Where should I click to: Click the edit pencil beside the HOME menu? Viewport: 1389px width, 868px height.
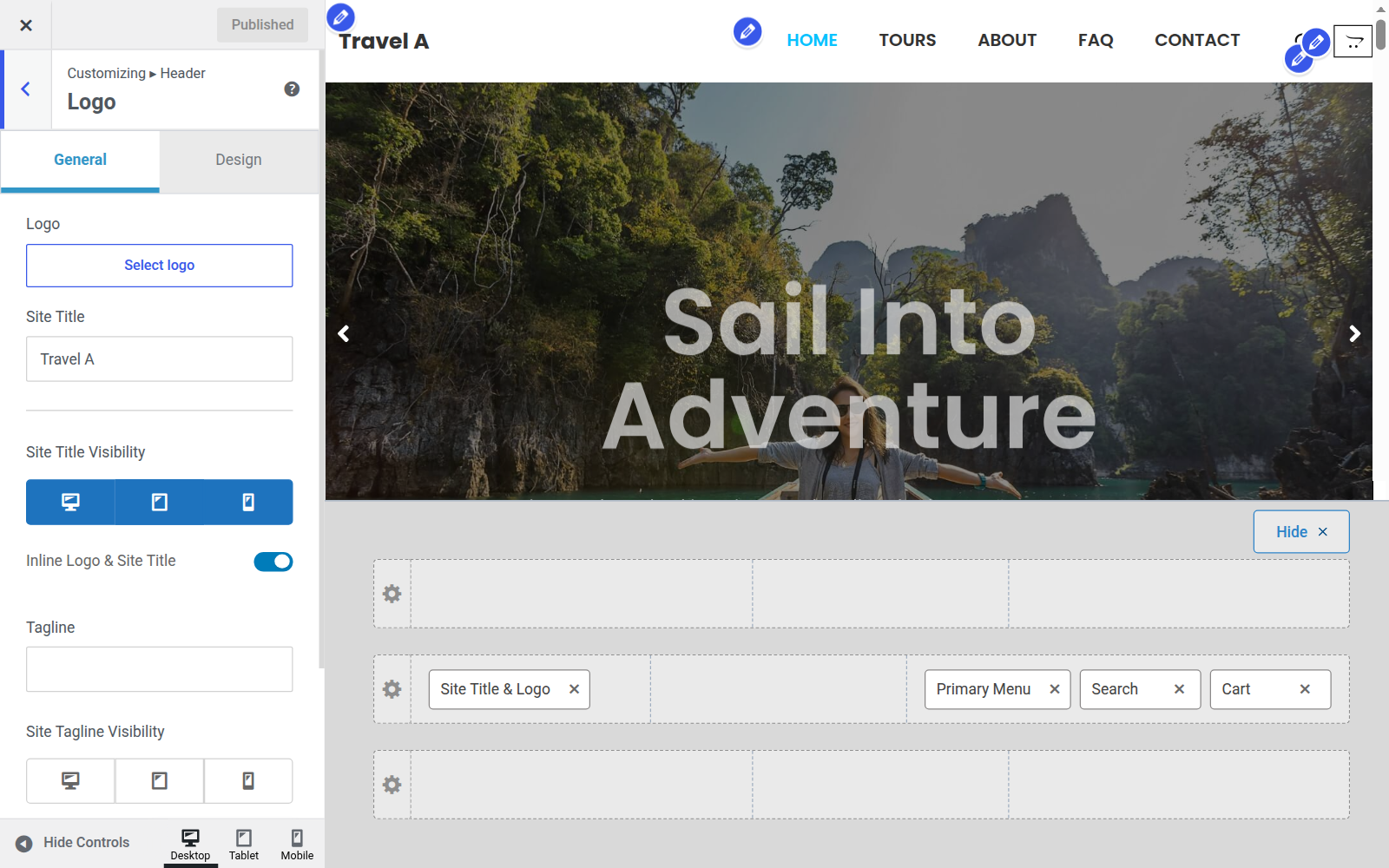coord(747,32)
